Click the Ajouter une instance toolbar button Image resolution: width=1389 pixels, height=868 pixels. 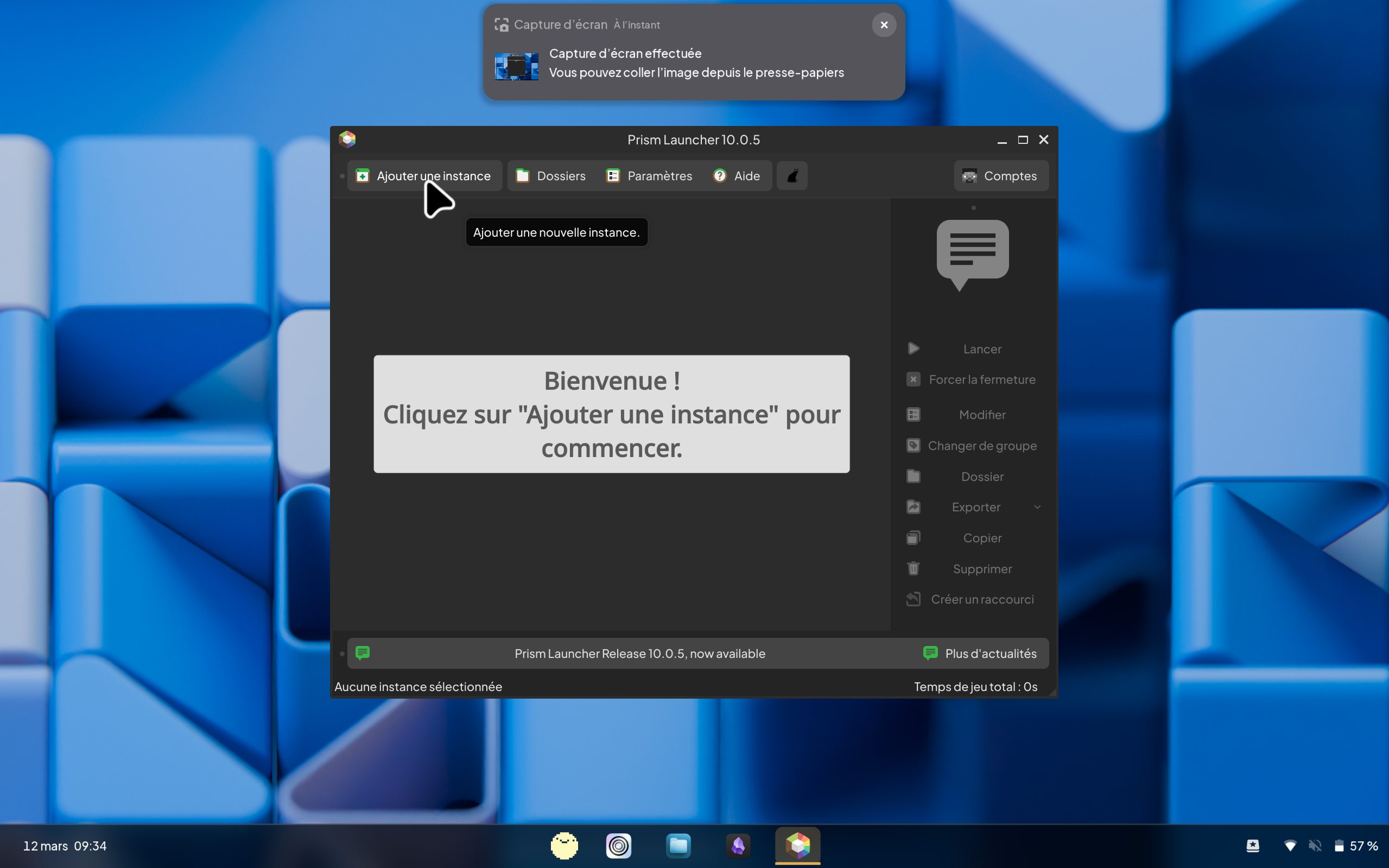[x=424, y=176]
